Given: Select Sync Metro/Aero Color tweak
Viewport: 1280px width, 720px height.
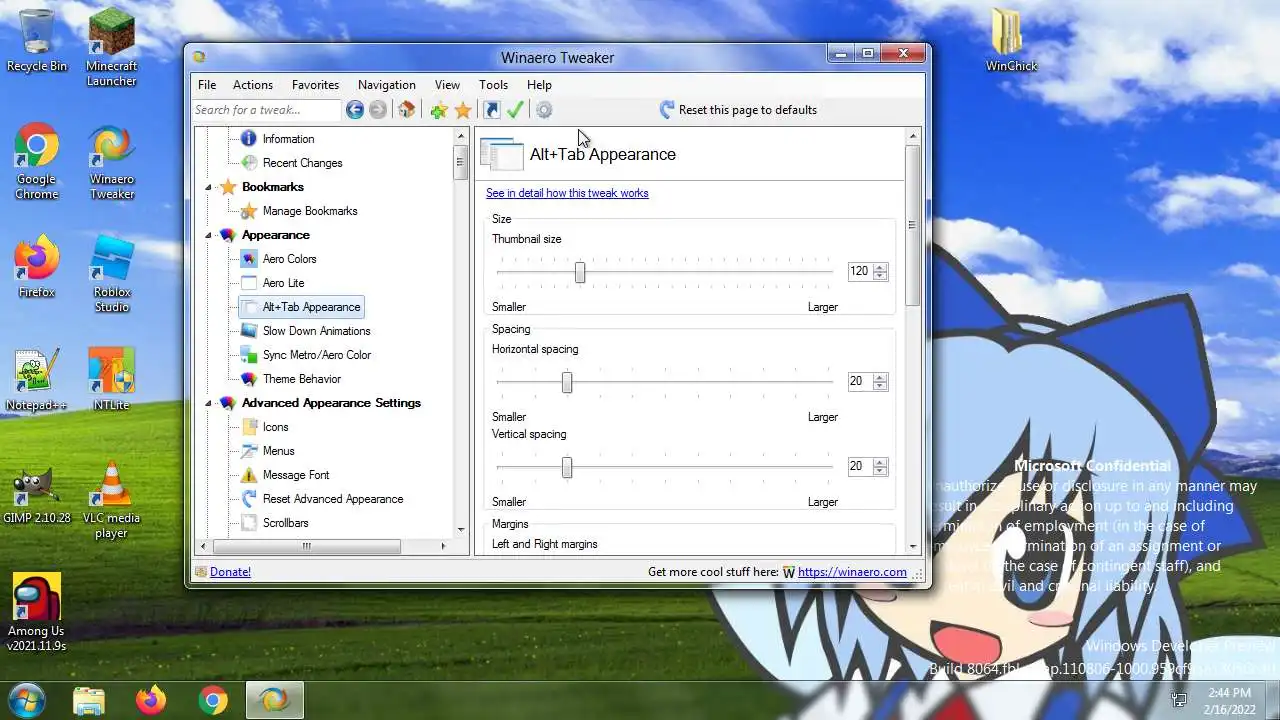Looking at the screenshot, I should 316,355.
